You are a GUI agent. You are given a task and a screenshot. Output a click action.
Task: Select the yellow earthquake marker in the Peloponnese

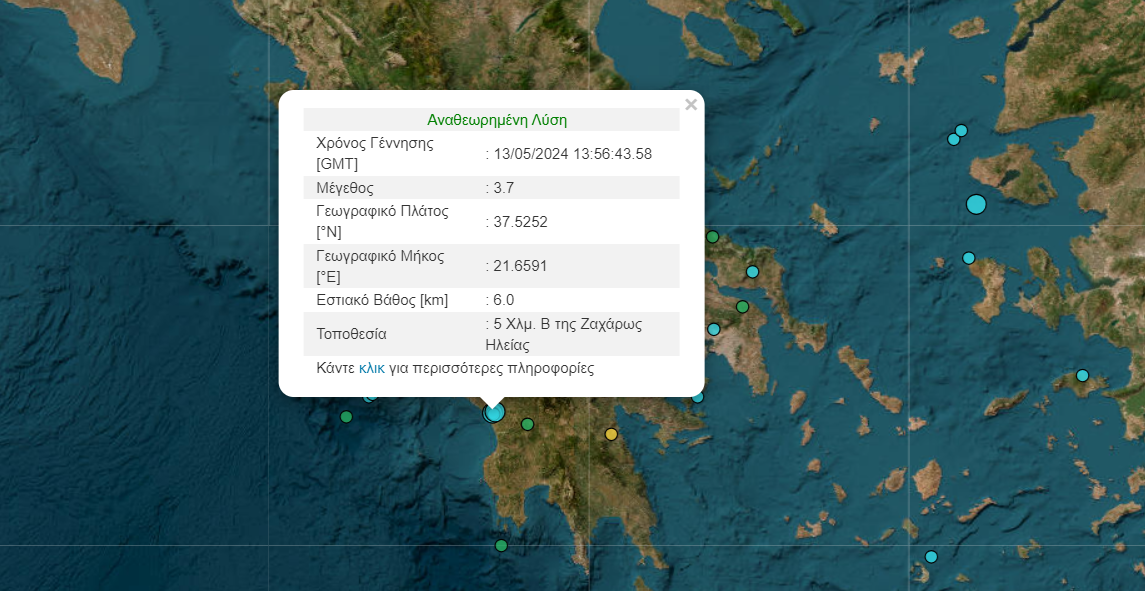(x=611, y=435)
